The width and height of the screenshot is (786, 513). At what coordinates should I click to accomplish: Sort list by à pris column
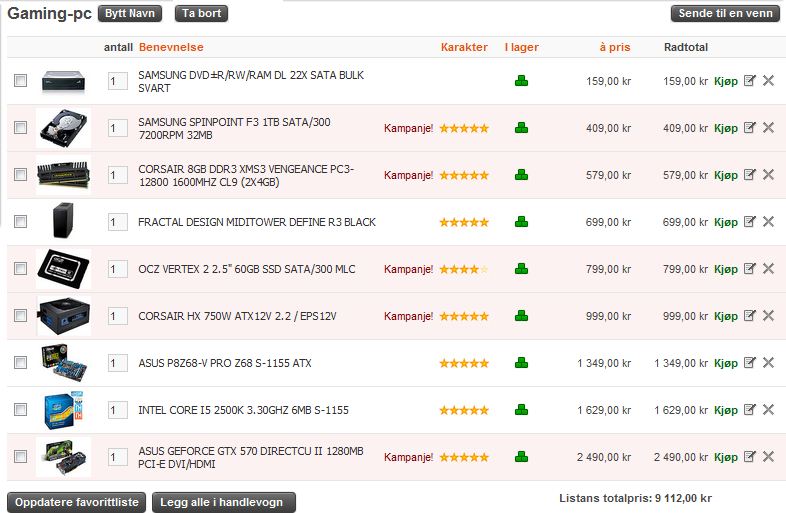click(615, 47)
